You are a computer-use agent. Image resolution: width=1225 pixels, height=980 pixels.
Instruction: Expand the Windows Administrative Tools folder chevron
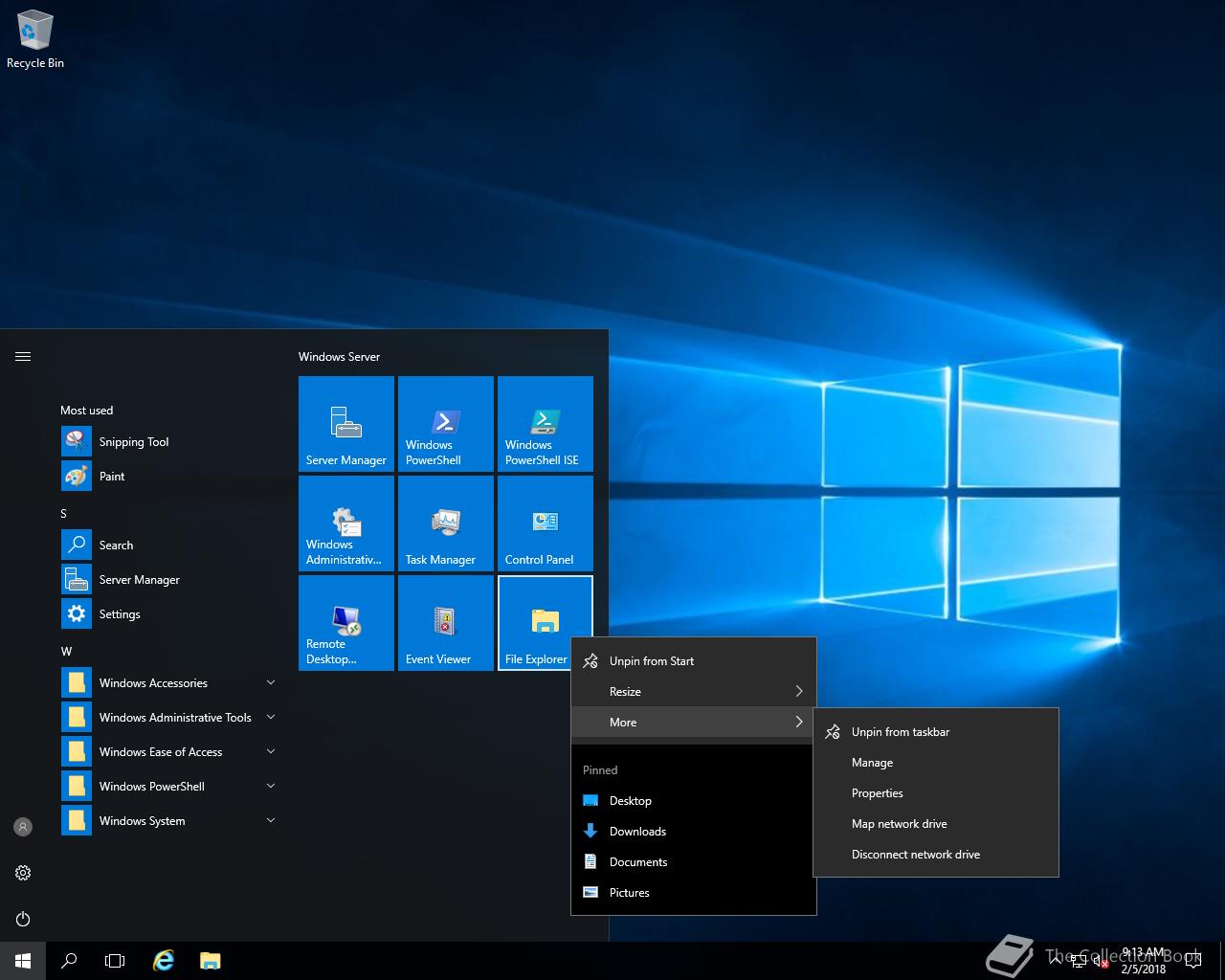271,717
